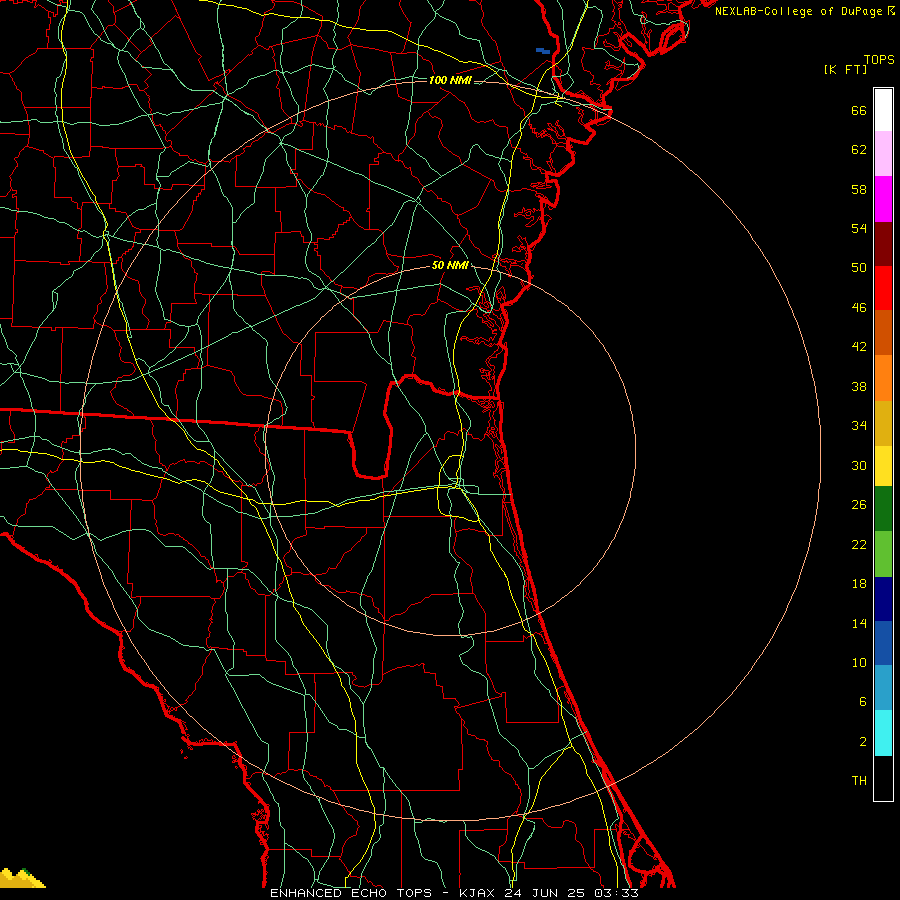The height and width of the screenshot is (900, 900).
Task: Click the yellow mountain logo in the corner
Action: coord(22,878)
